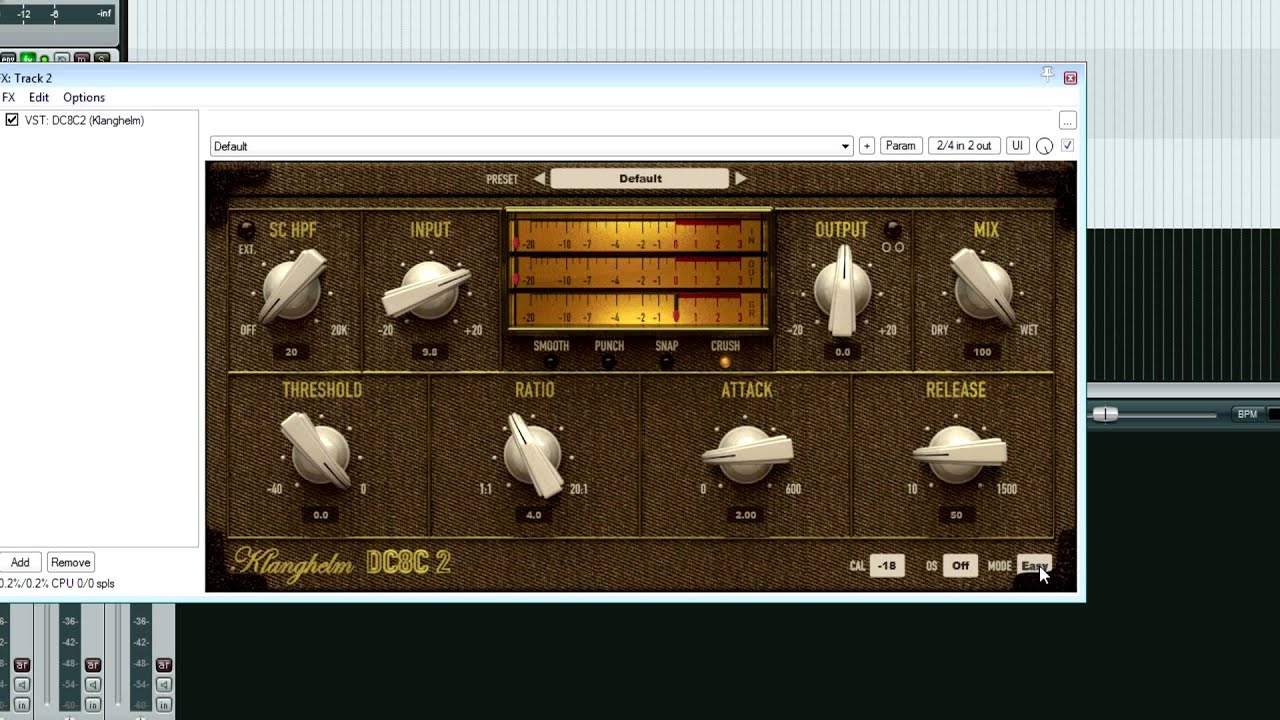
Task: Click the ... options button
Action: [1068, 121]
